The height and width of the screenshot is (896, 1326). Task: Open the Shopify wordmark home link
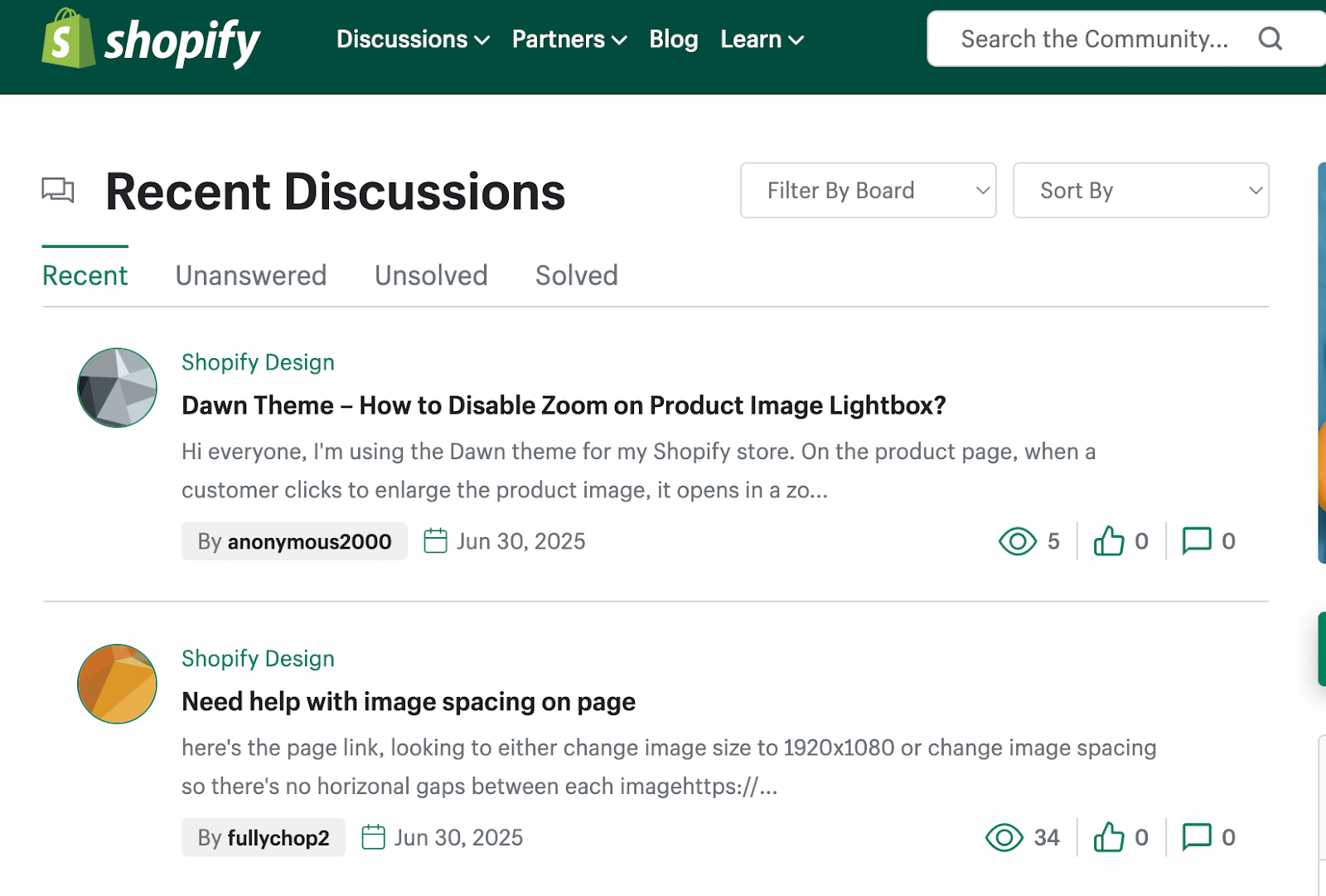[x=182, y=41]
